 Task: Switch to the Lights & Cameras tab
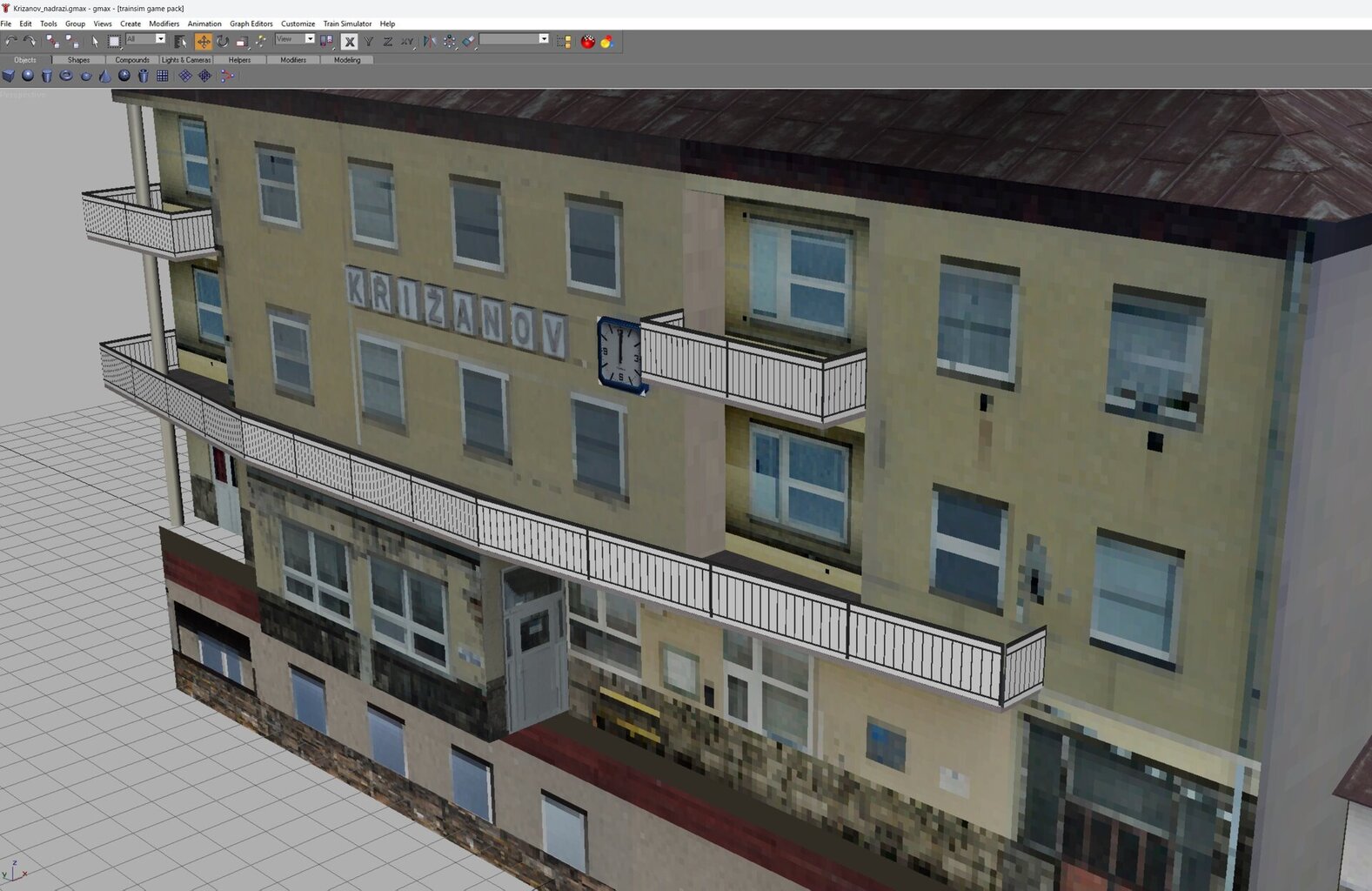(185, 60)
